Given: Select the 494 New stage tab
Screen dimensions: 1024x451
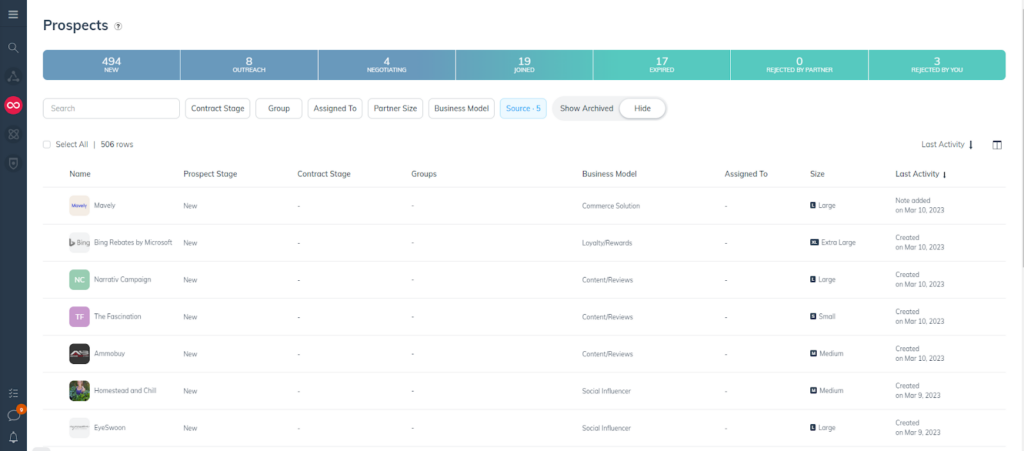Looking at the screenshot, I should [x=111, y=65].
